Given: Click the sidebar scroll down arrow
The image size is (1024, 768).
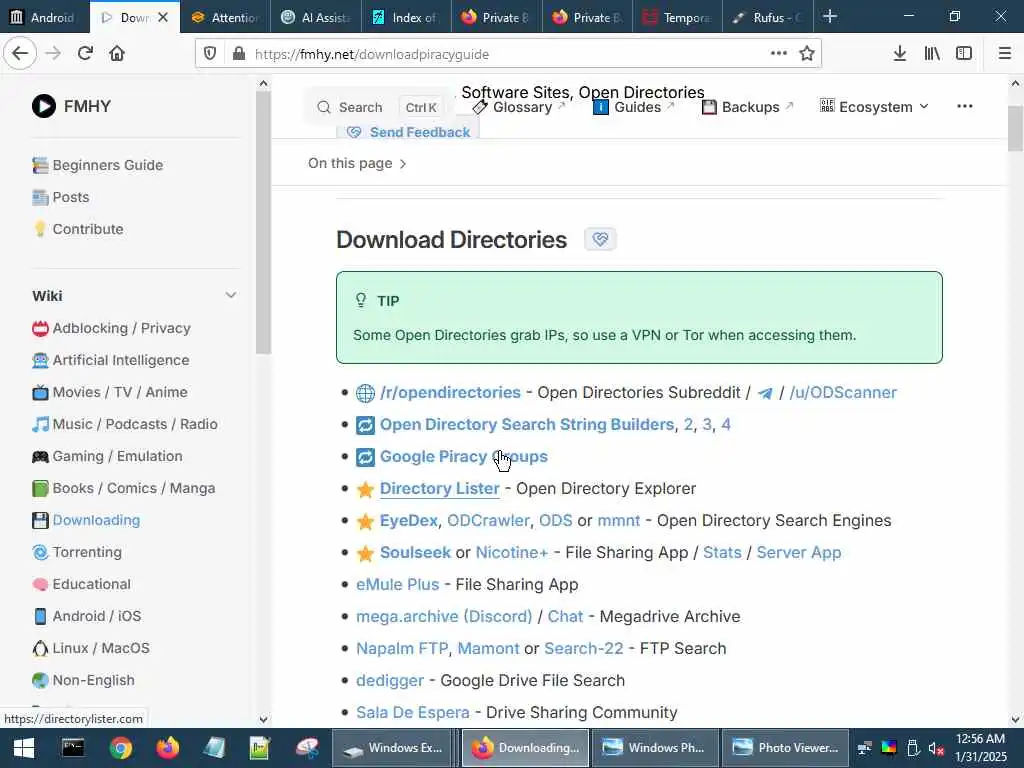Looking at the screenshot, I should coord(263,720).
